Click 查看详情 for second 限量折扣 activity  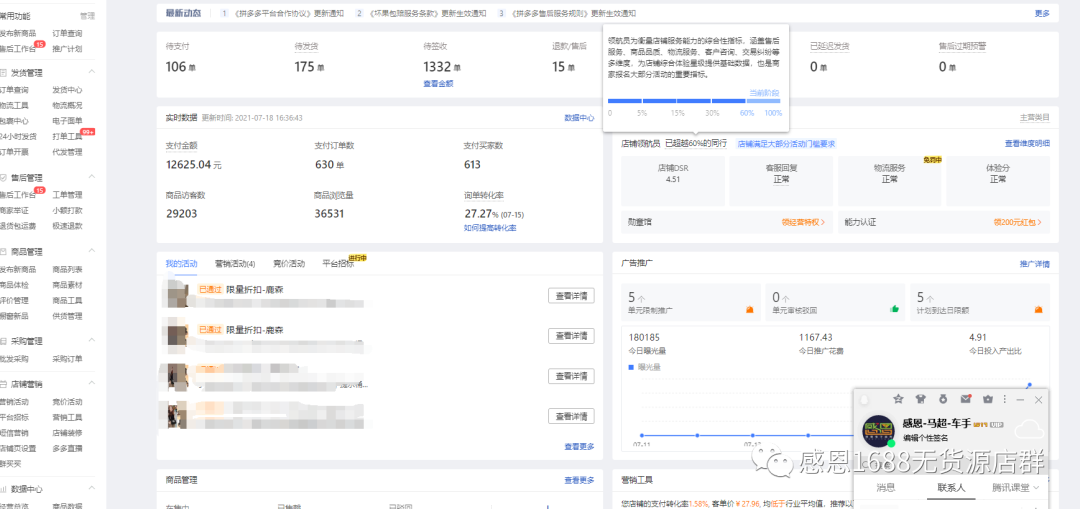click(571, 335)
